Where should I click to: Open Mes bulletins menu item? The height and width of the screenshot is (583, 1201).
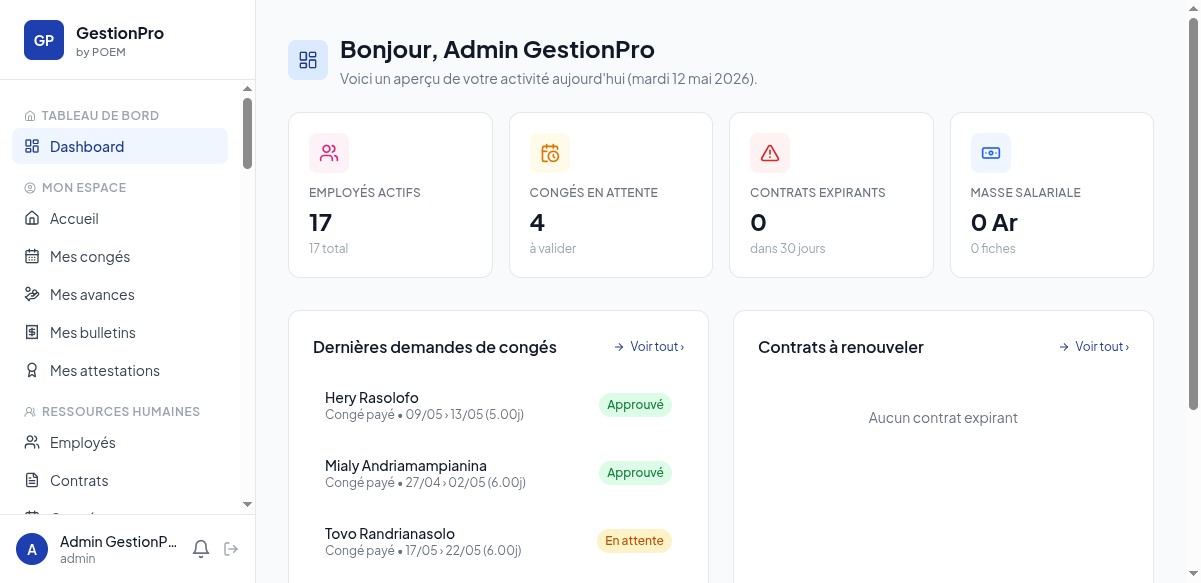(120, 332)
